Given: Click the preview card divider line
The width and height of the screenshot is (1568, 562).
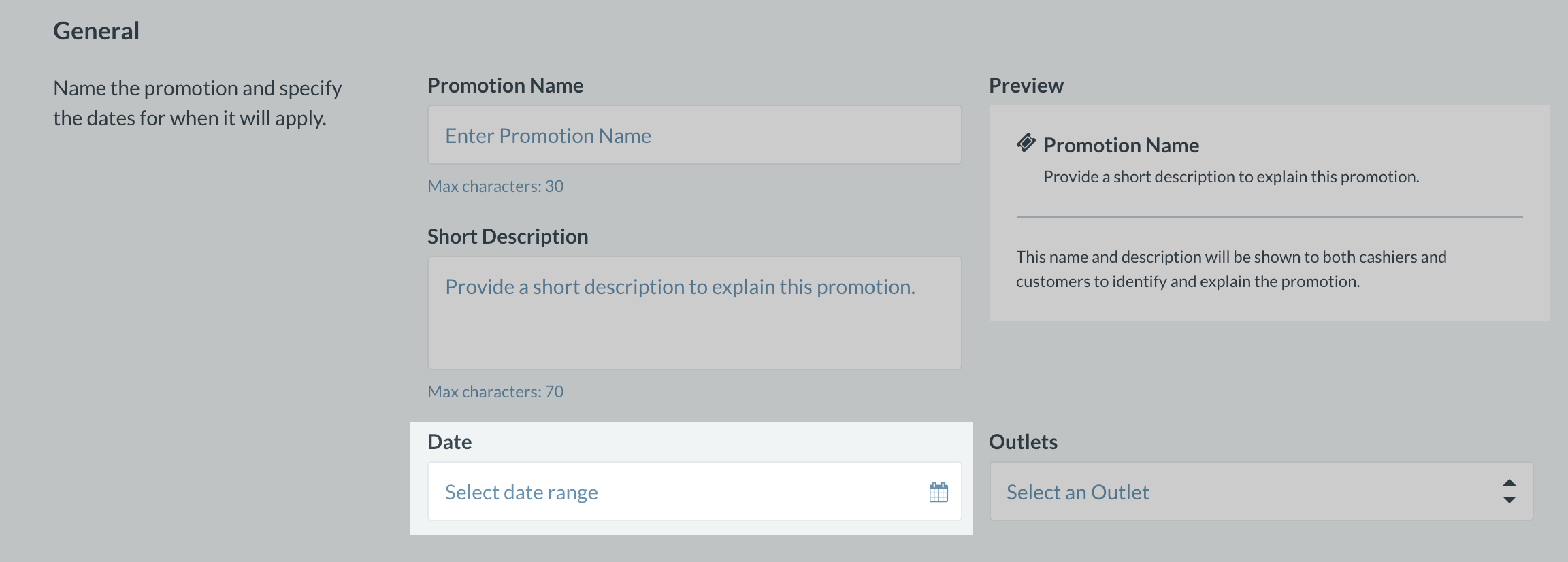Looking at the screenshot, I should tap(1269, 217).
